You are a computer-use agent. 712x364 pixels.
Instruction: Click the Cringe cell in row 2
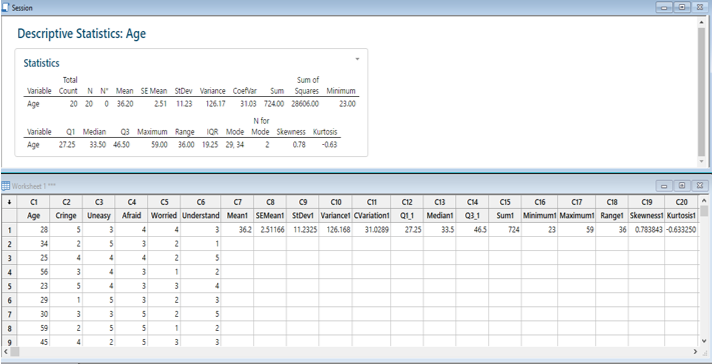coord(66,244)
